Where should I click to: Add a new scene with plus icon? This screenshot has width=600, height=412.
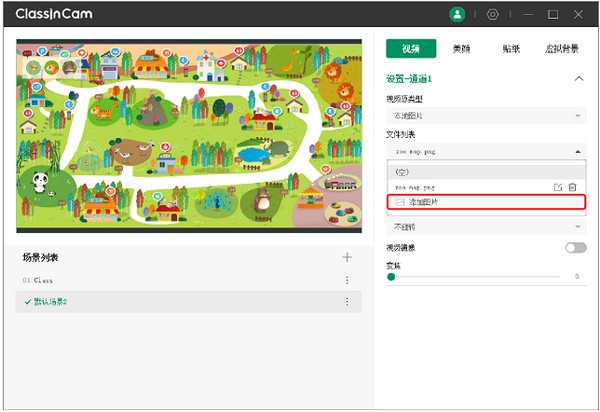click(x=347, y=257)
